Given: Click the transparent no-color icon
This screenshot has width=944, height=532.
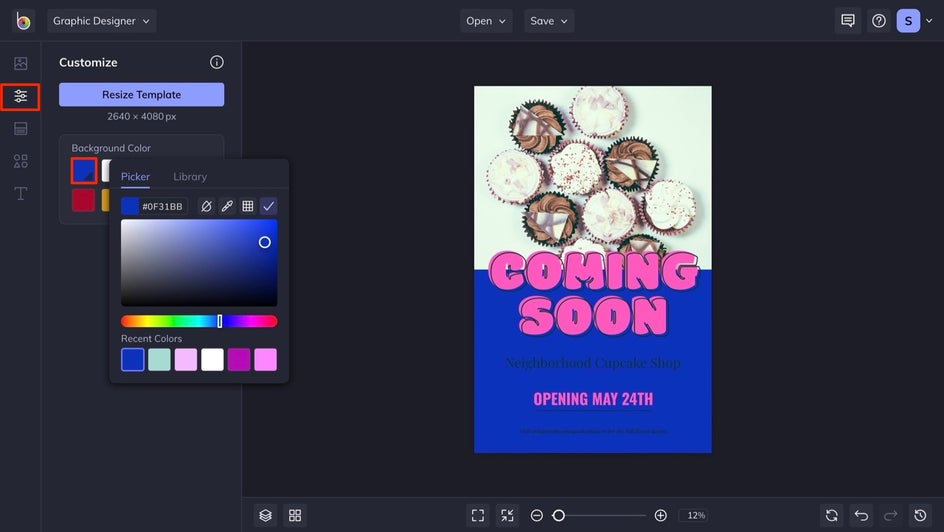Looking at the screenshot, I should click(x=206, y=206).
